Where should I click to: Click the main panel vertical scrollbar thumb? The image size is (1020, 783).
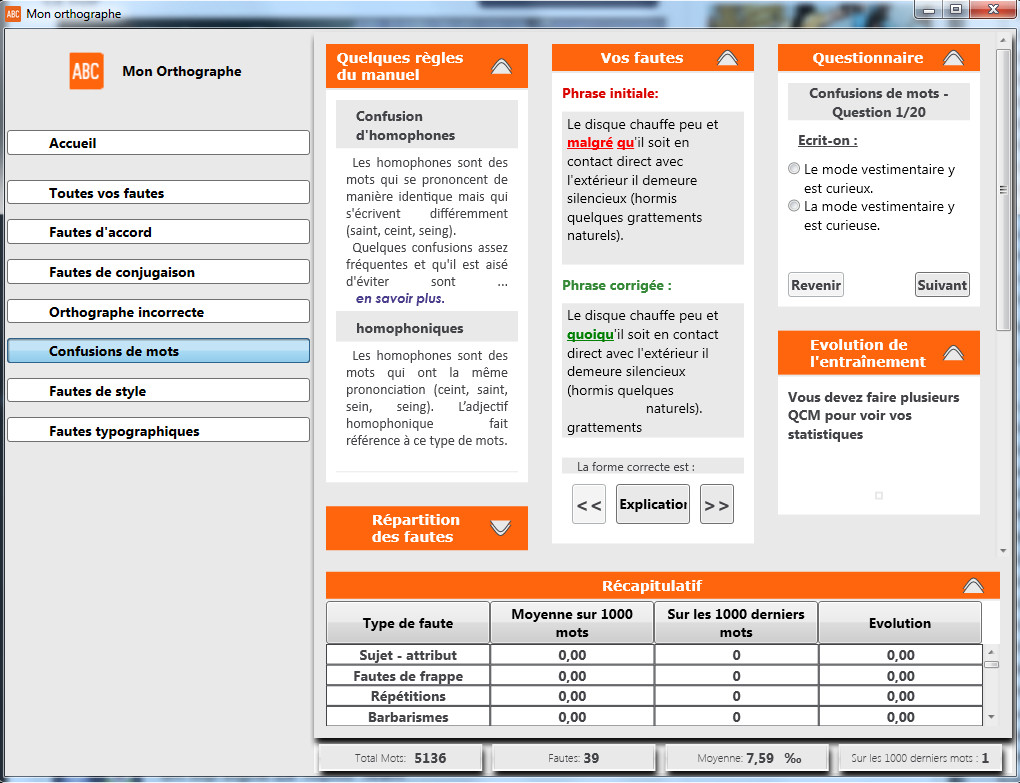[x=1002, y=189]
